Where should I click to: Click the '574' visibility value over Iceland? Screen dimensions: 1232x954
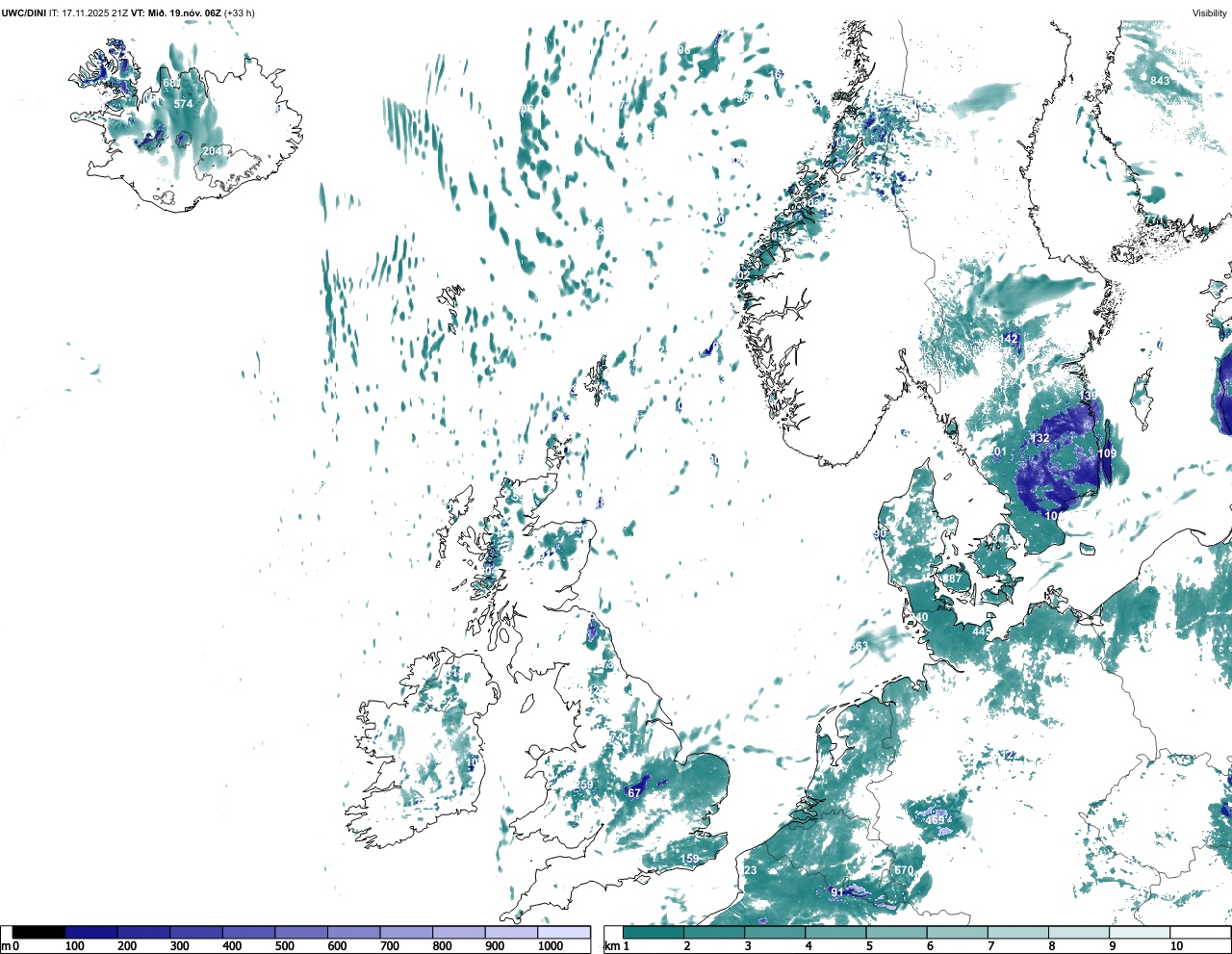click(183, 104)
